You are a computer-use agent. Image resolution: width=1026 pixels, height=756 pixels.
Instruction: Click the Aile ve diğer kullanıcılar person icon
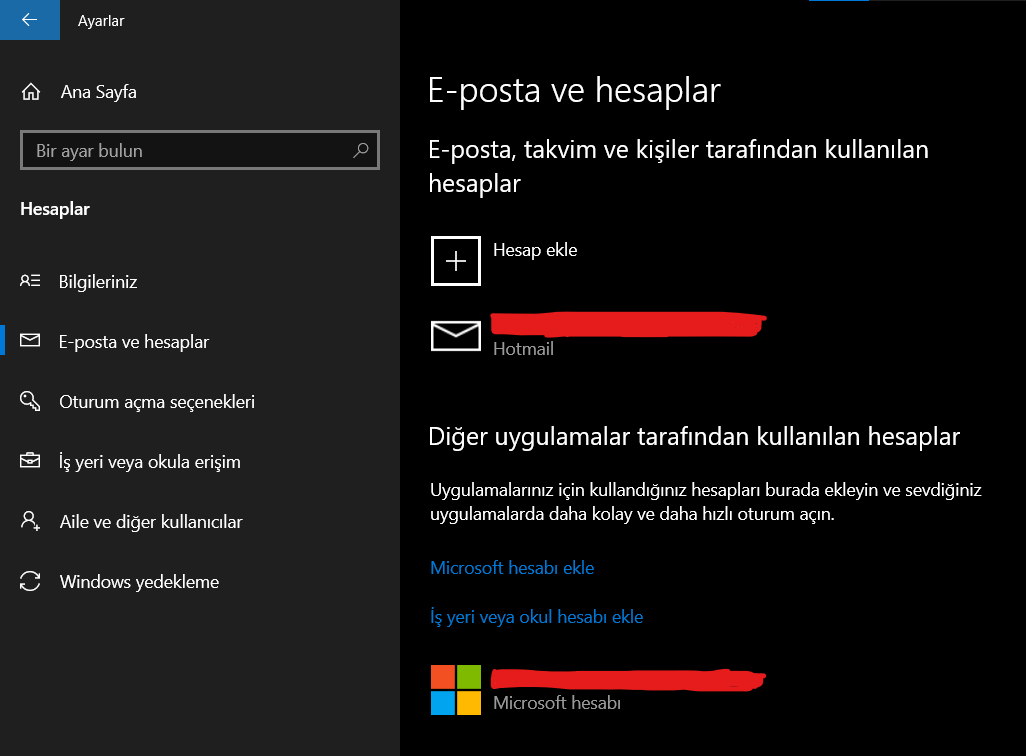tap(30, 521)
